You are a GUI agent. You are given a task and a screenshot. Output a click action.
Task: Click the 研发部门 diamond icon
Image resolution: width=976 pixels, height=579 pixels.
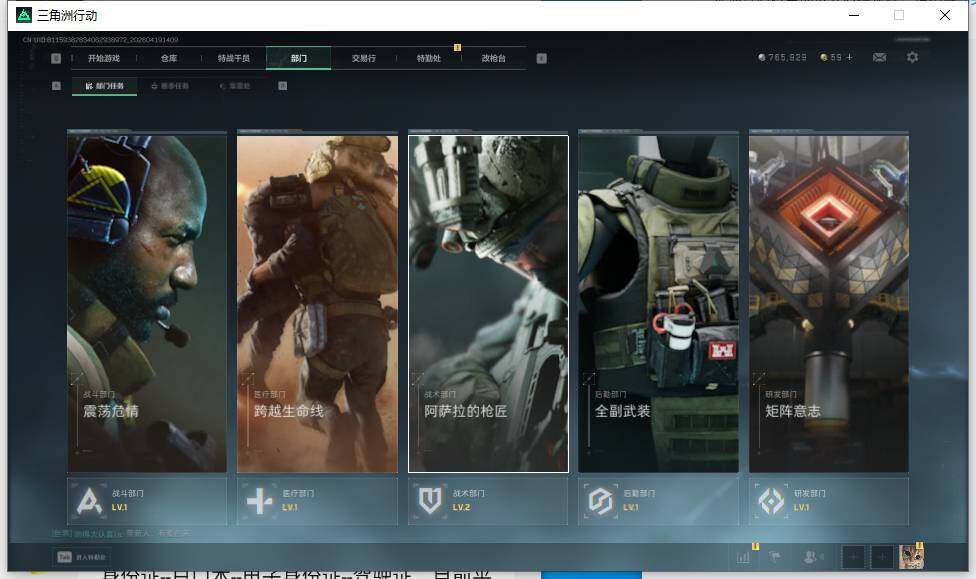coord(771,501)
